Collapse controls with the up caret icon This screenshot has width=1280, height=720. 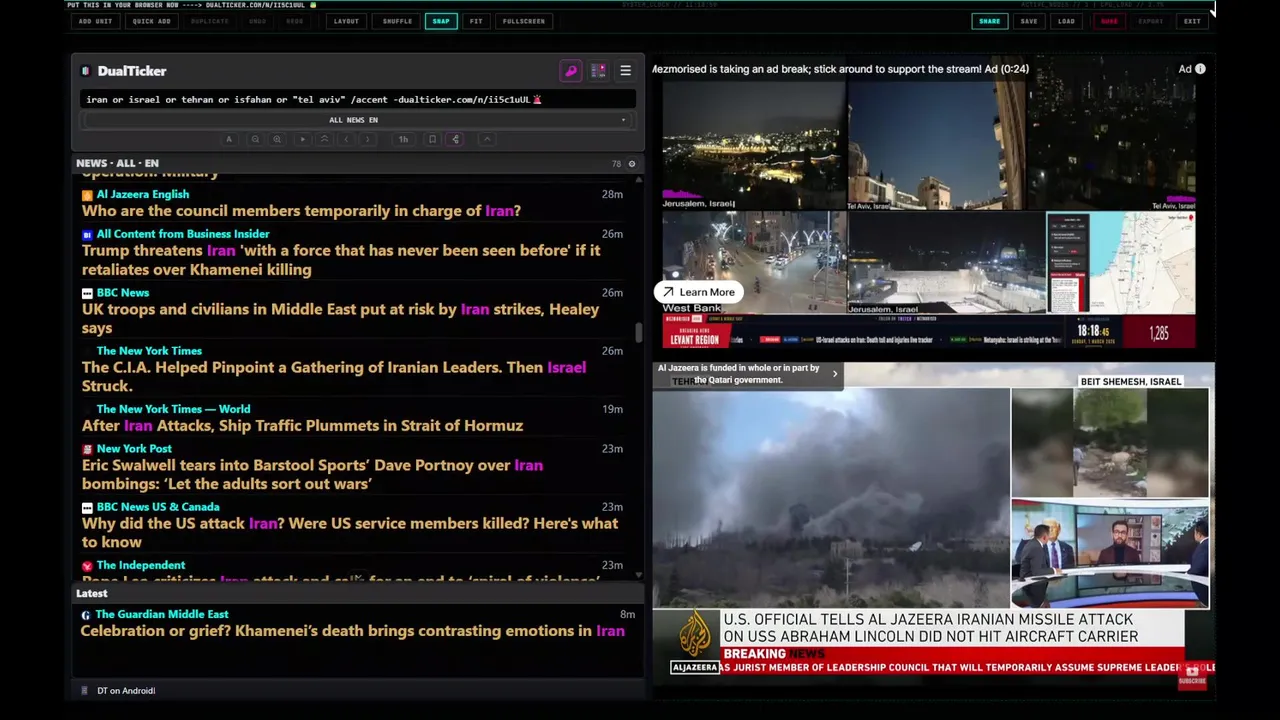(x=487, y=139)
